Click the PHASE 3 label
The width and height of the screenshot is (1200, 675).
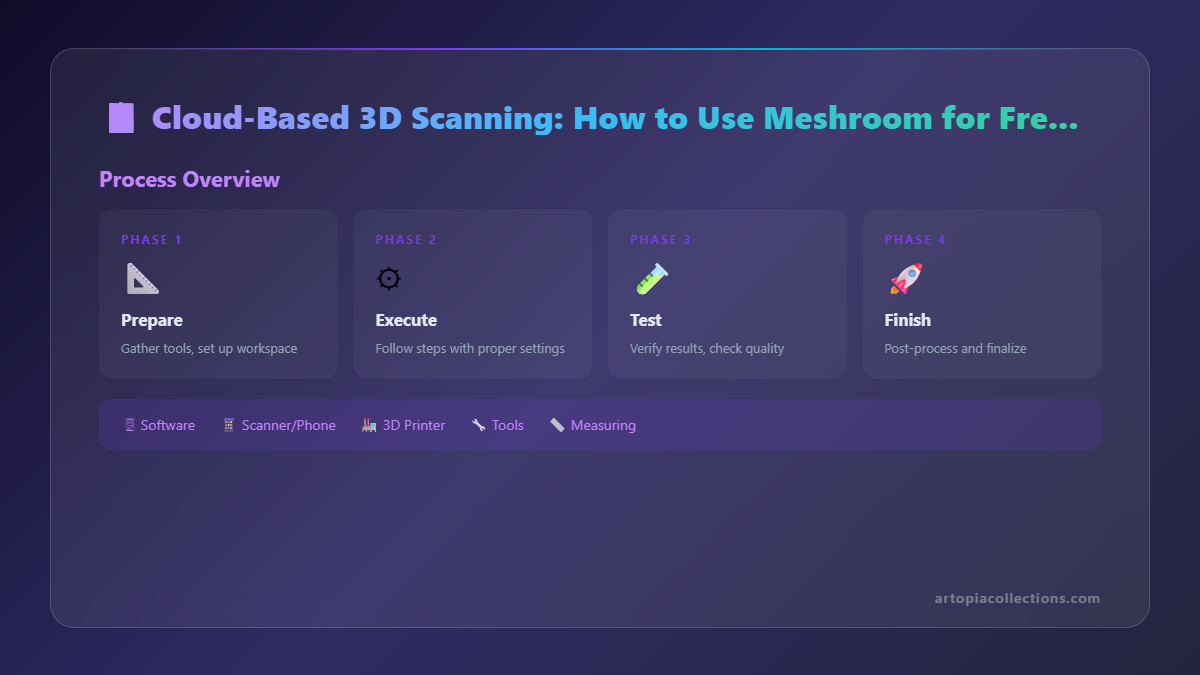click(661, 240)
